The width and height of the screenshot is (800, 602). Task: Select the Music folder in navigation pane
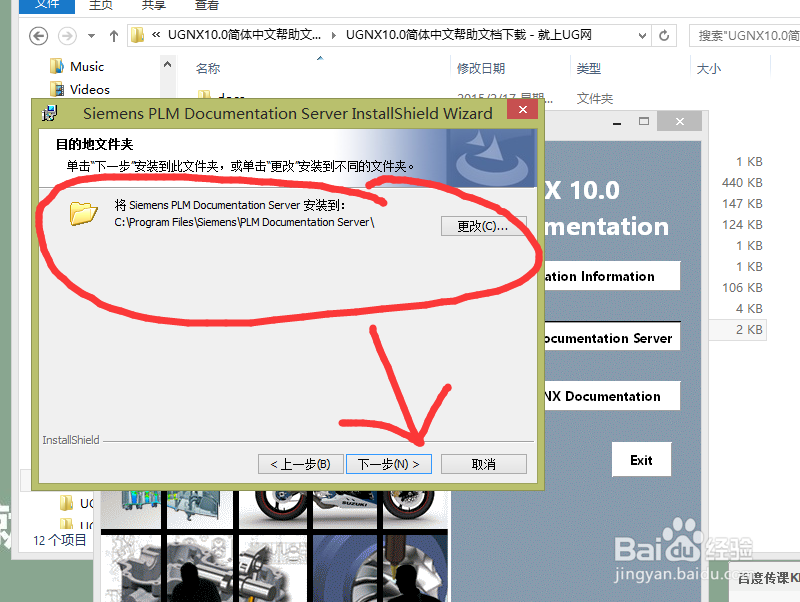(87, 66)
